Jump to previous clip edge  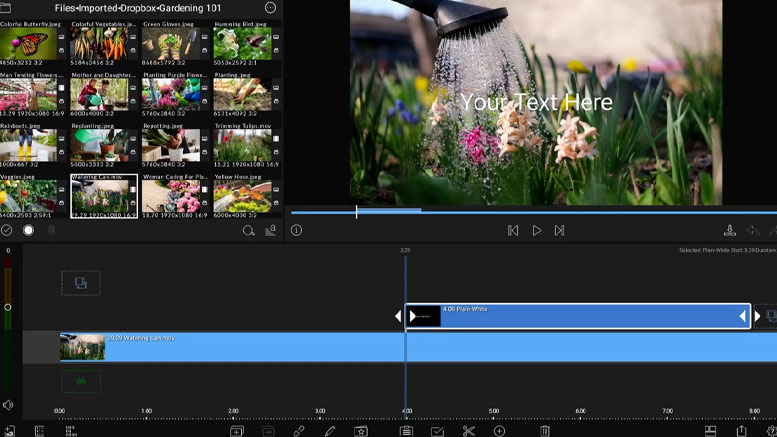point(513,230)
